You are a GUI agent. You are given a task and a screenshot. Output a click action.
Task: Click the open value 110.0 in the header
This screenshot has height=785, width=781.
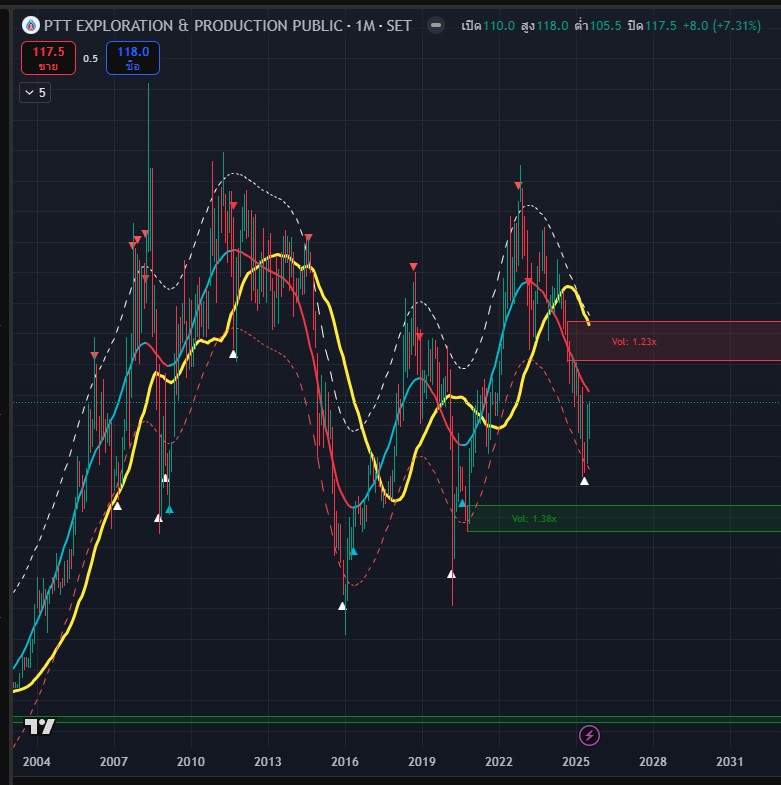(499, 26)
